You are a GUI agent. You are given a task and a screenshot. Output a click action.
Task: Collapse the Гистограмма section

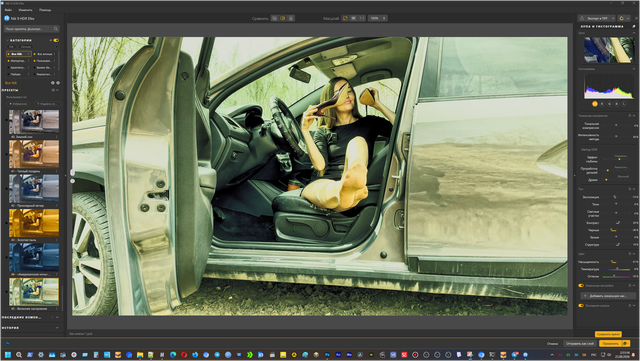point(634,69)
